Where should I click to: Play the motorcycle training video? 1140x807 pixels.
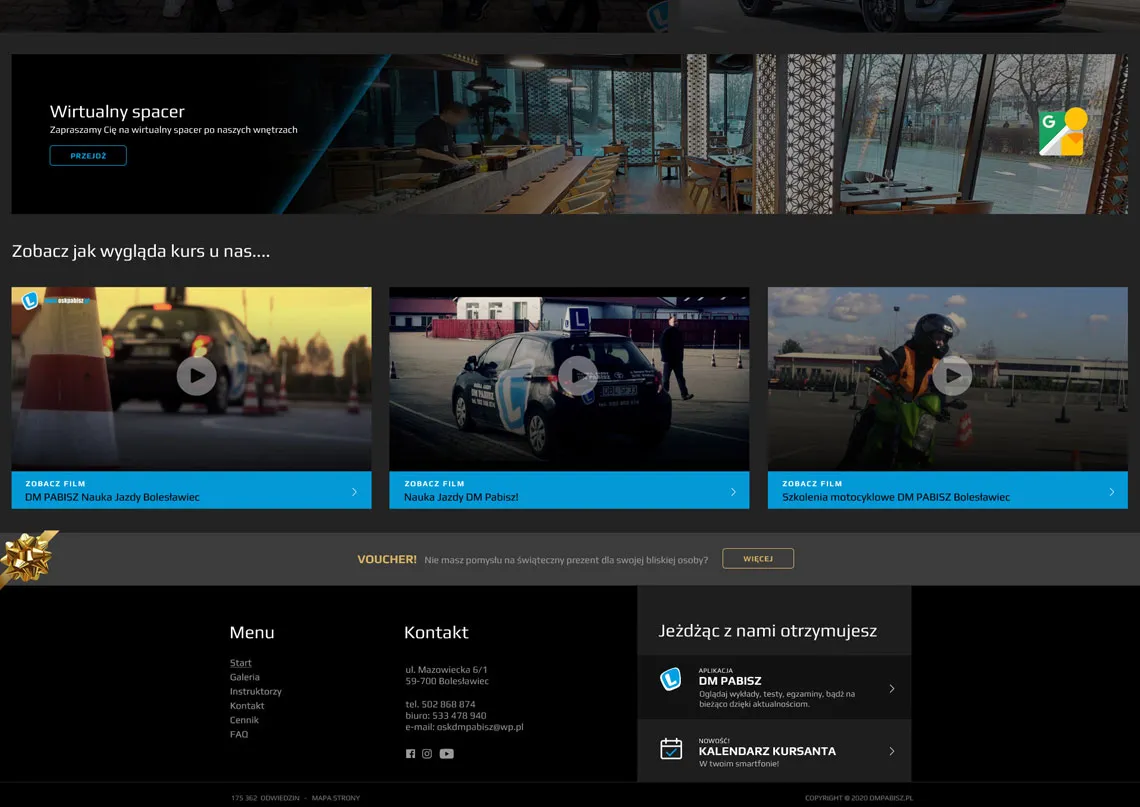coord(952,376)
